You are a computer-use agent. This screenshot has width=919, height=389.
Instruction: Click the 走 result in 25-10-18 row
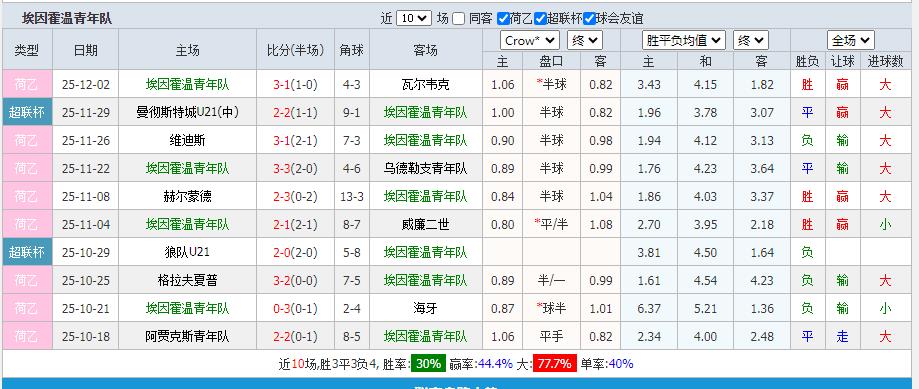[843, 337]
